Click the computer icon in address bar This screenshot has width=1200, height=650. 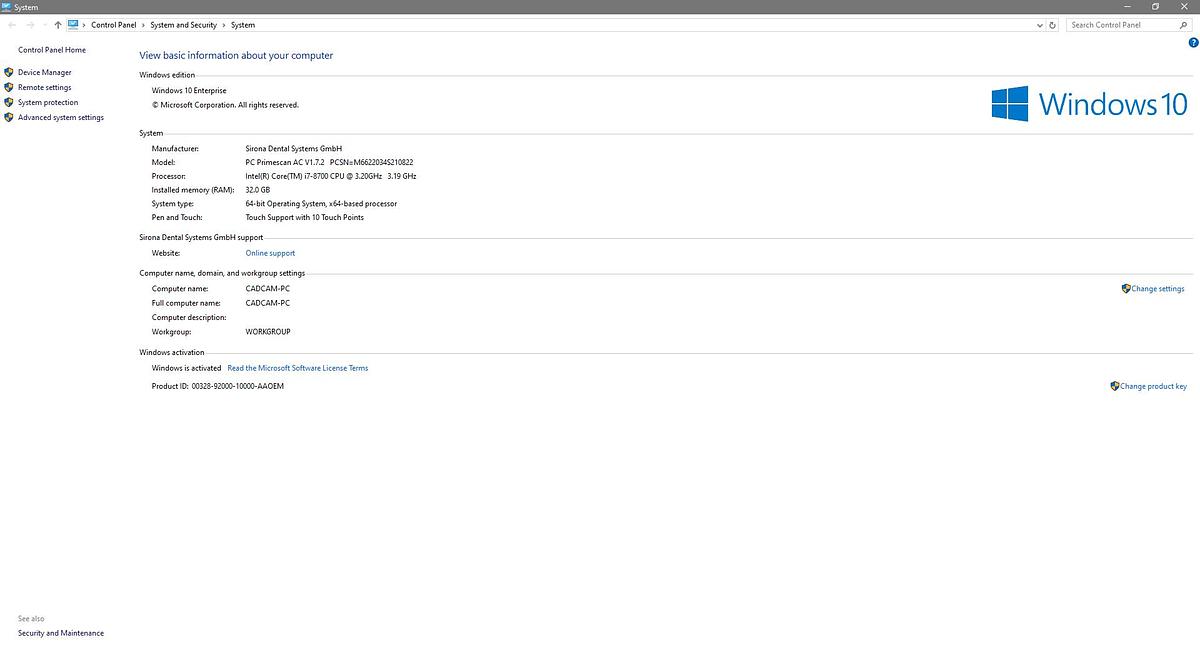(x=74, y=25)
